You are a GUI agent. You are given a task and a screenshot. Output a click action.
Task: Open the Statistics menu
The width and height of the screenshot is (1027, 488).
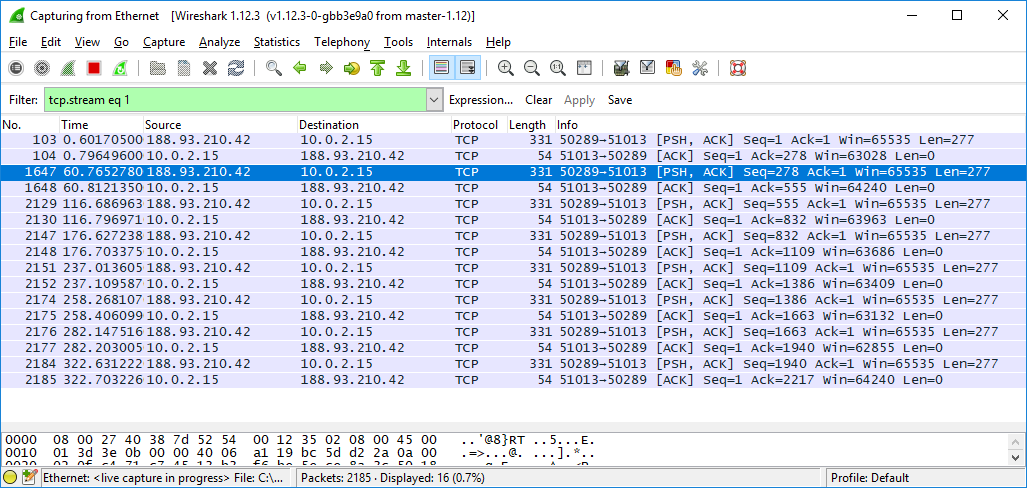276,42
